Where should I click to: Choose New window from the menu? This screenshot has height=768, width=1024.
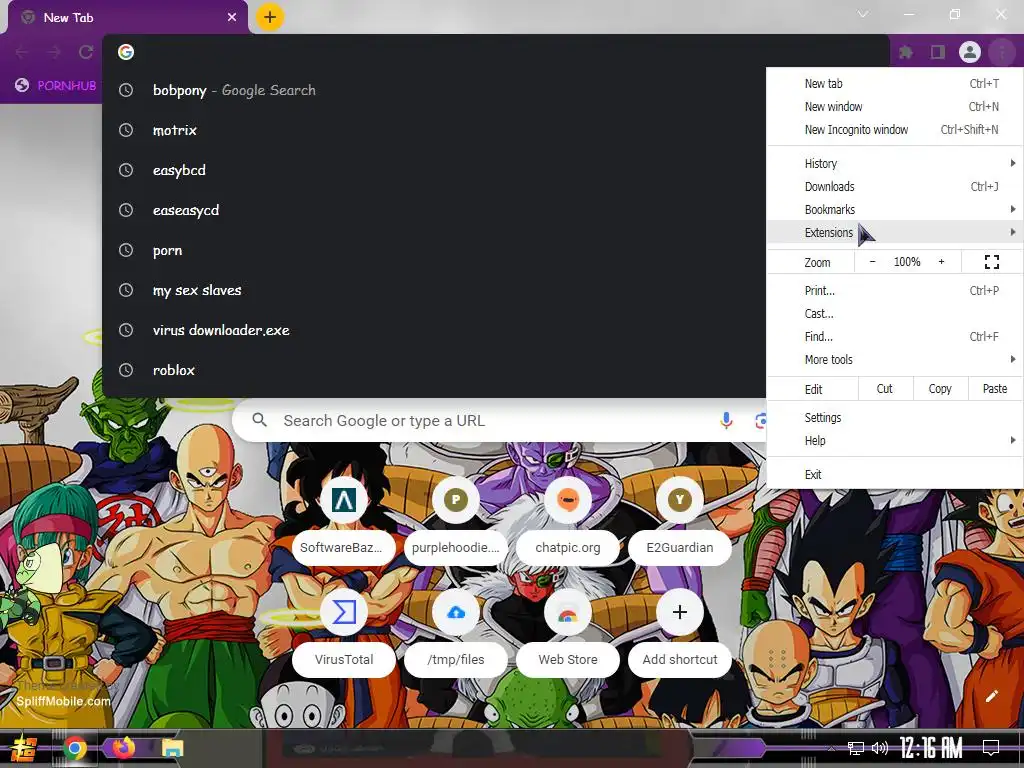[x=895, y=106]
